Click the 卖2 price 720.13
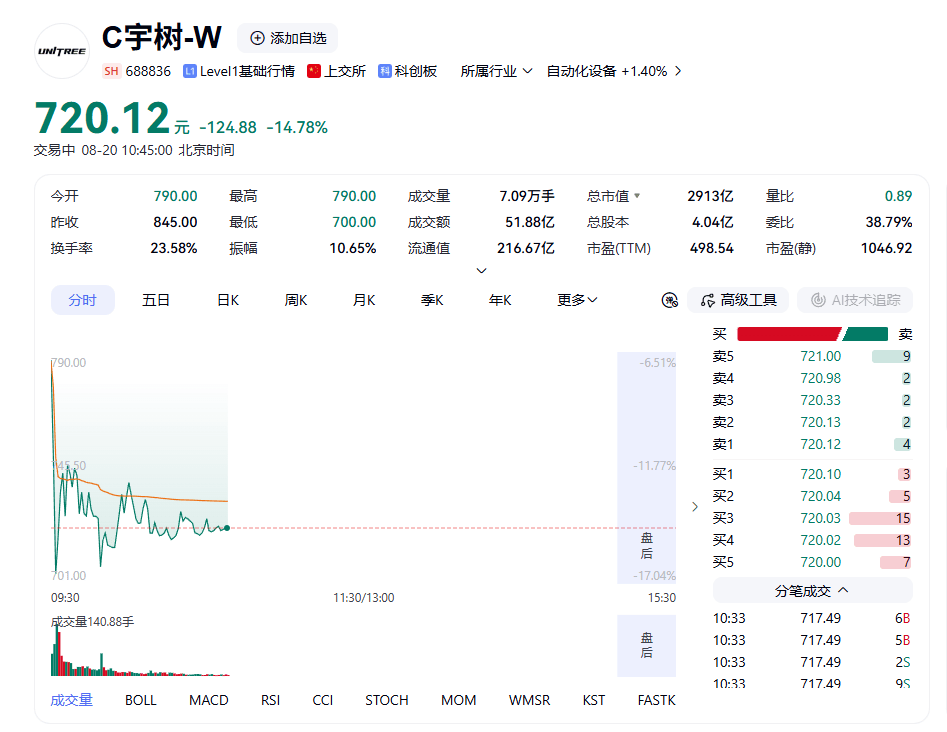Viewport: 947px width, 732px height. (821, 422)
